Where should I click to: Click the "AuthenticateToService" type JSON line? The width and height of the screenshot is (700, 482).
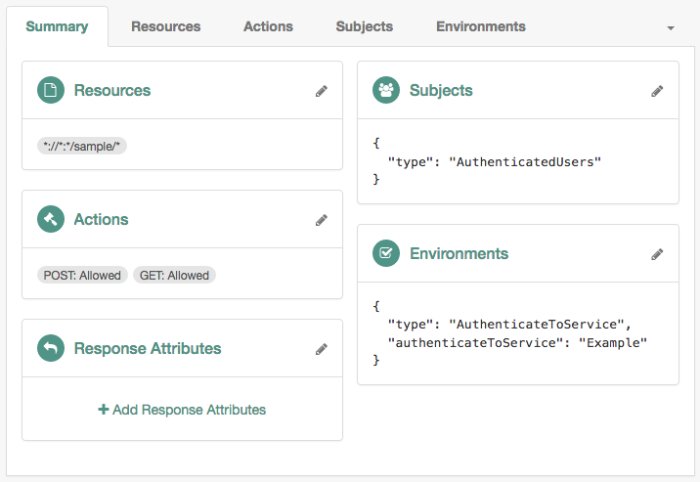(x=509, y=324)
